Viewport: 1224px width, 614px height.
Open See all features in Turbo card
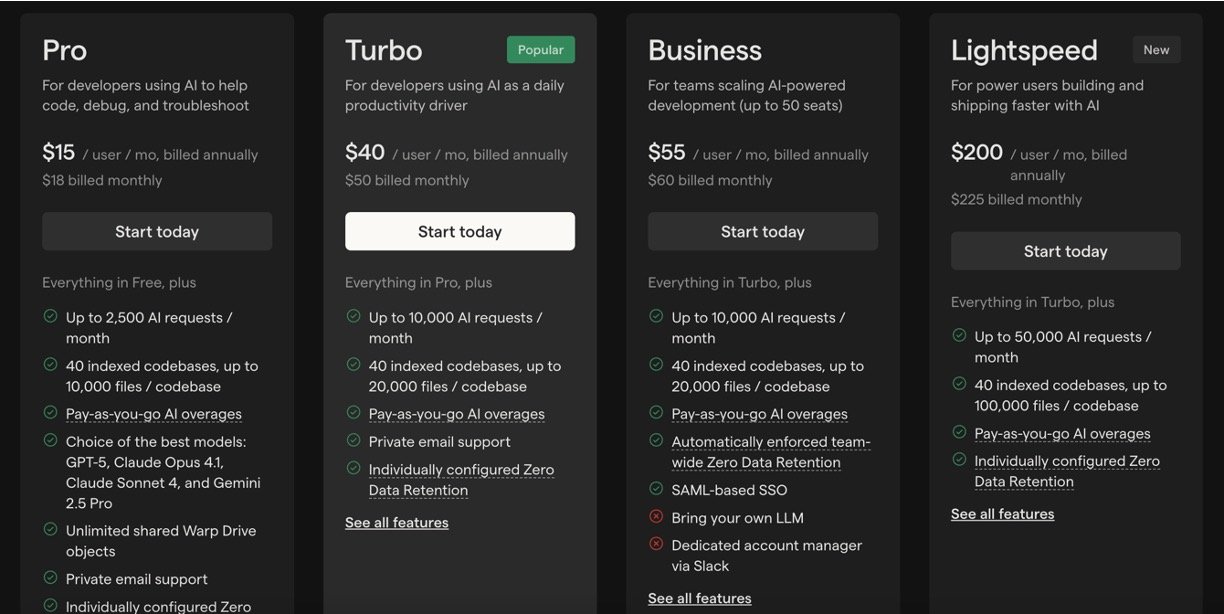click(397, 522)
